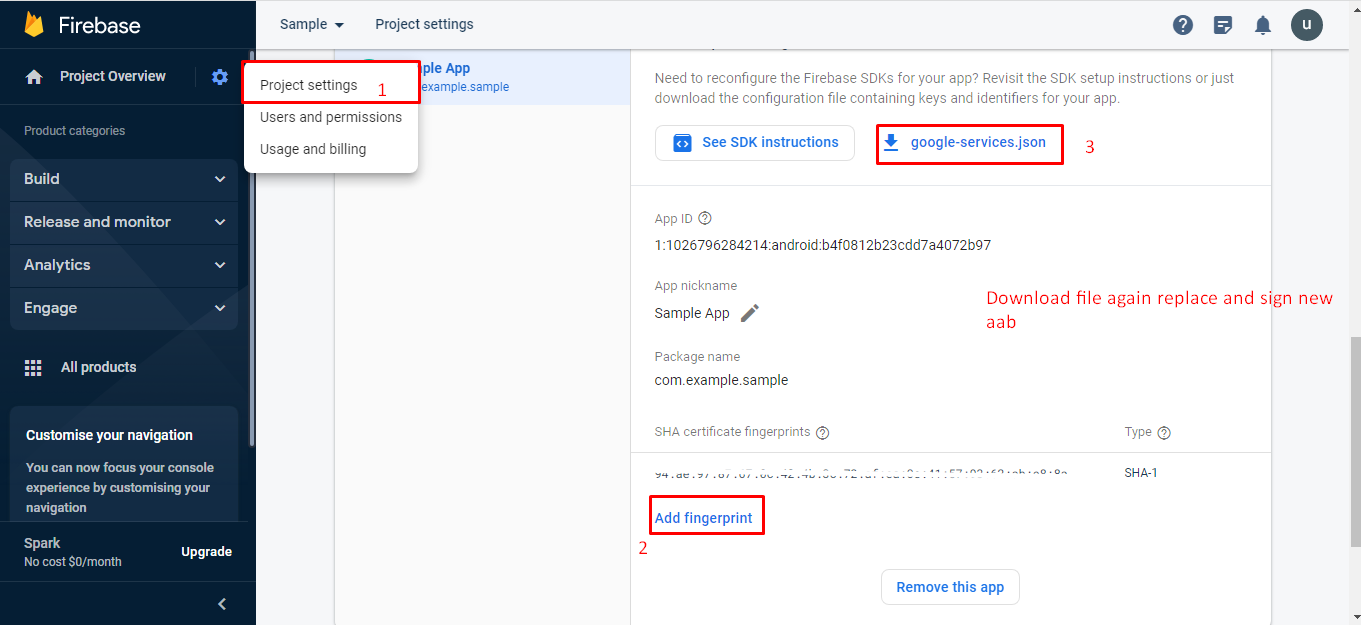Click Project settings breadcrumb in header
The image size is (1361, 625).
click(x=425, y=24)
